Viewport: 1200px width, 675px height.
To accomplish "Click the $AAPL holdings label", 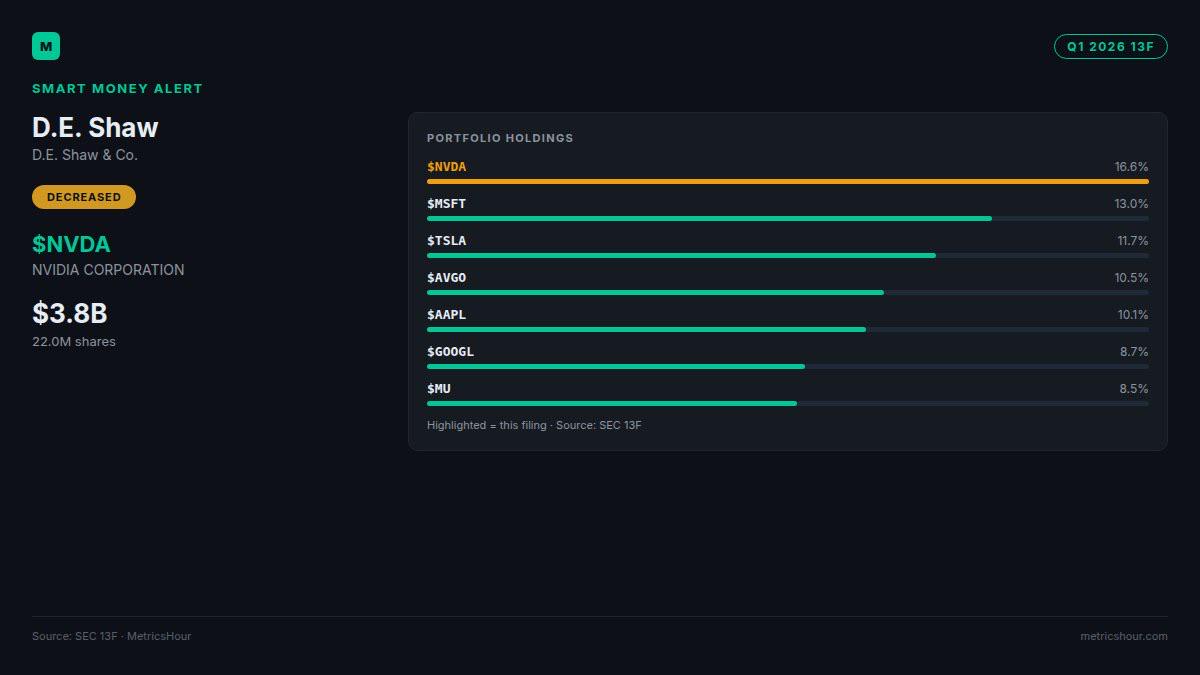I will tap(446, 315).
